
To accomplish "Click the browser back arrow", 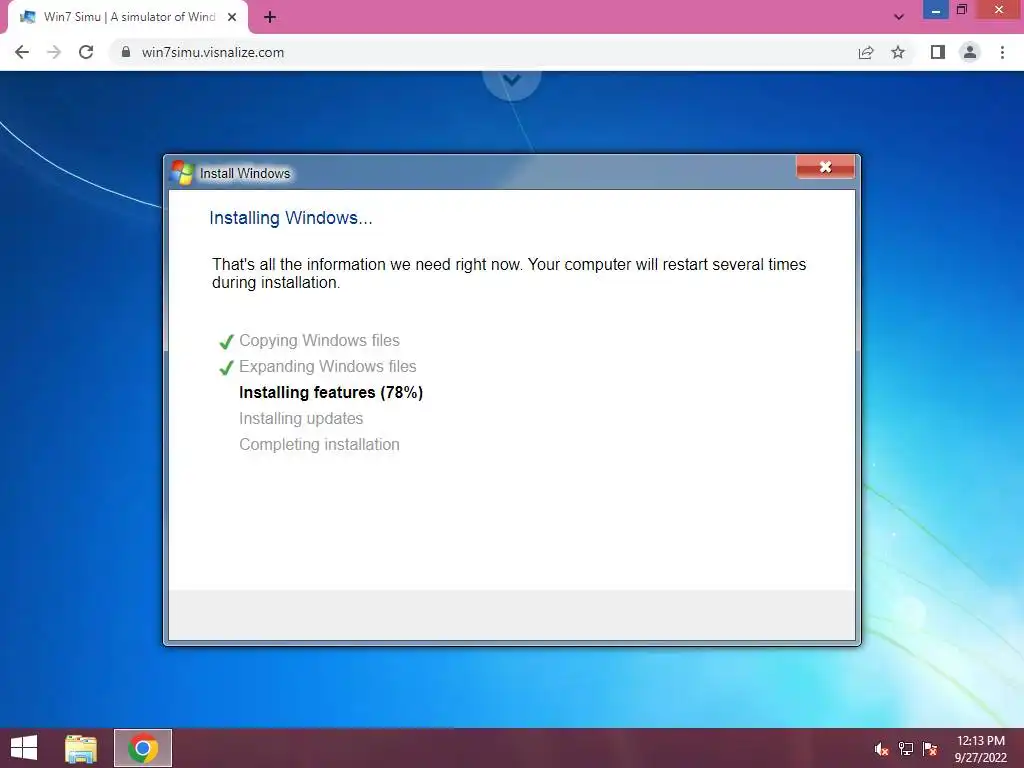I will pos(22,52).
